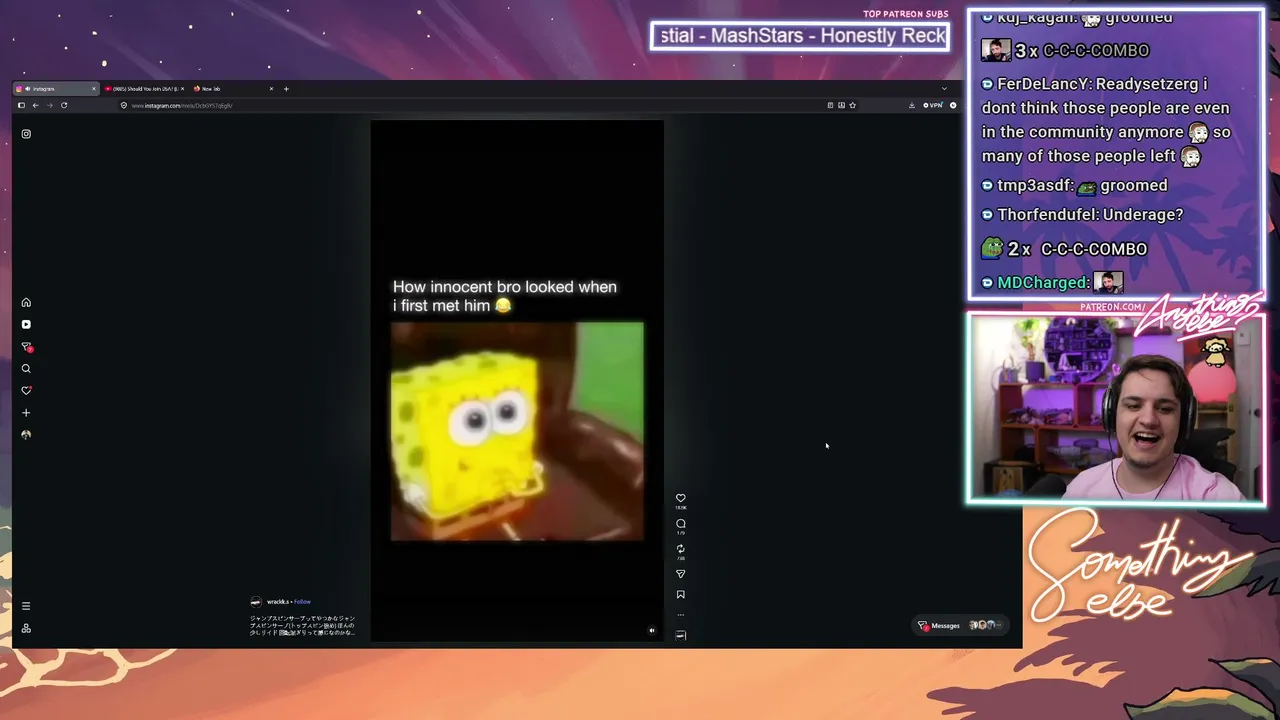Reload the Instagram page
This screenshot has width=1280, height=720.
point(64,105)
